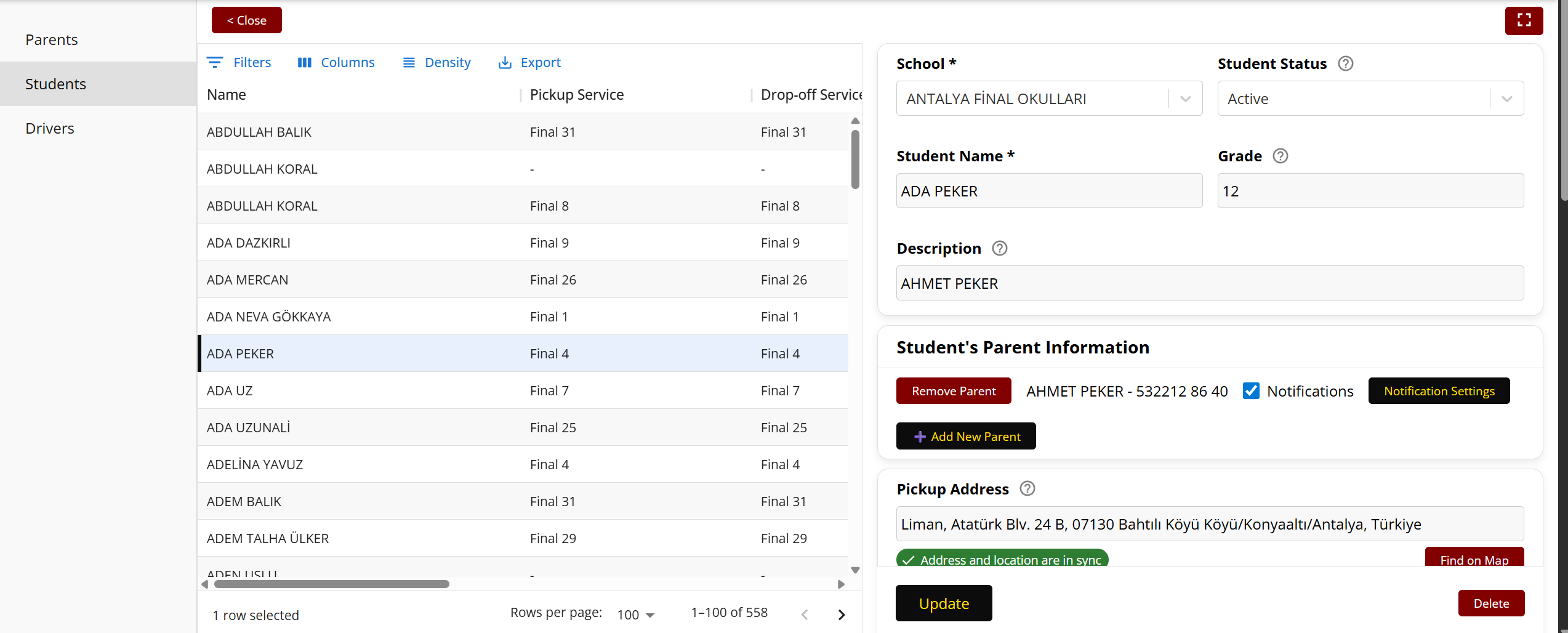Export the student list
Screen dimensions: 1568x633
(x=529, y=62)
